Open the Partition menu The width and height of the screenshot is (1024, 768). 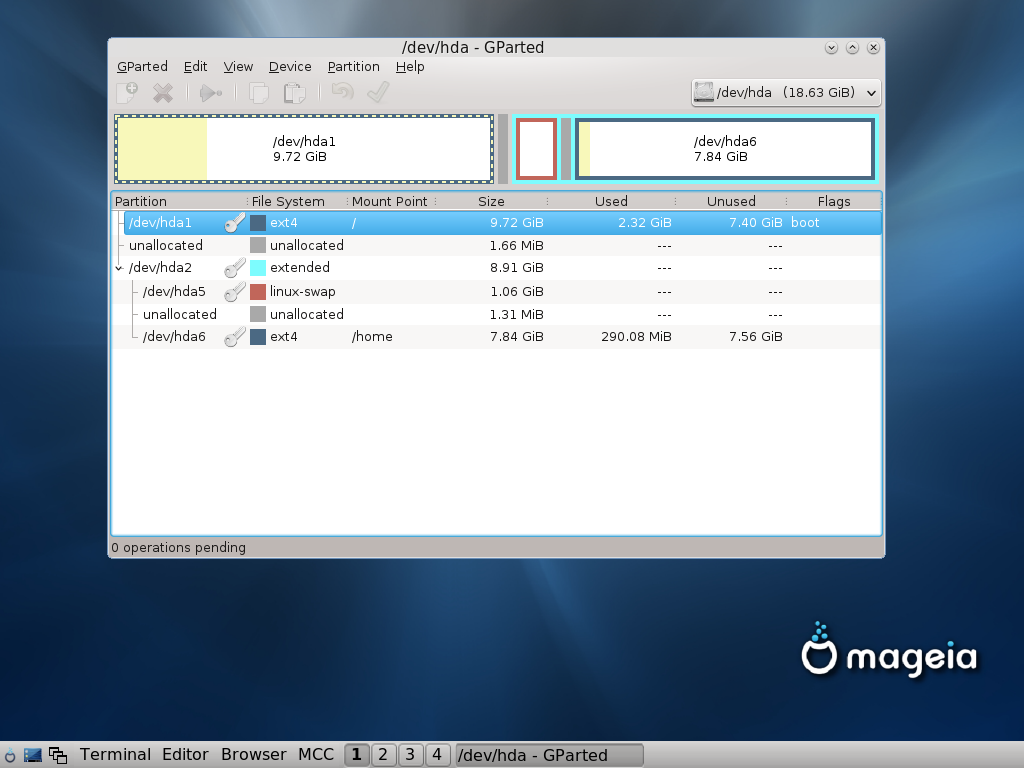353,67
